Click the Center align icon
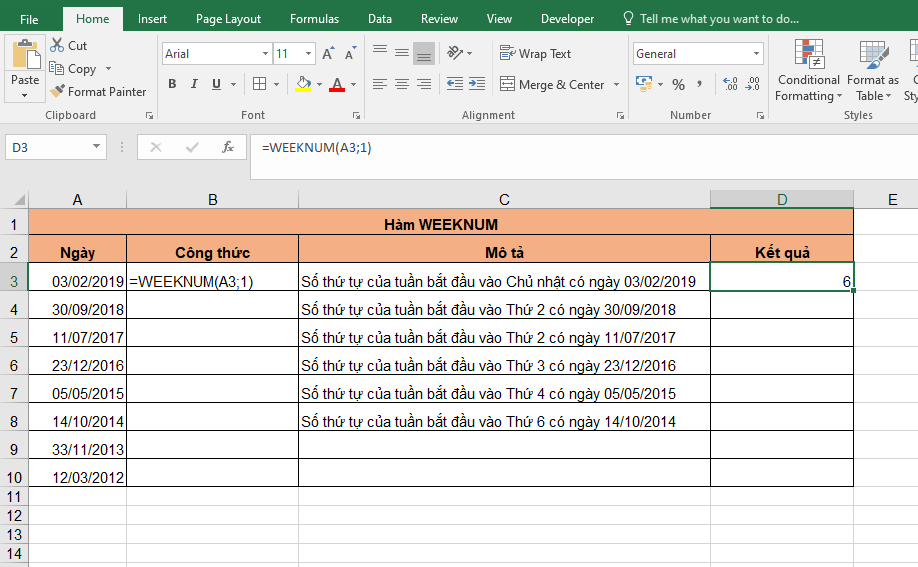918x567 pixels. point(402,85)
